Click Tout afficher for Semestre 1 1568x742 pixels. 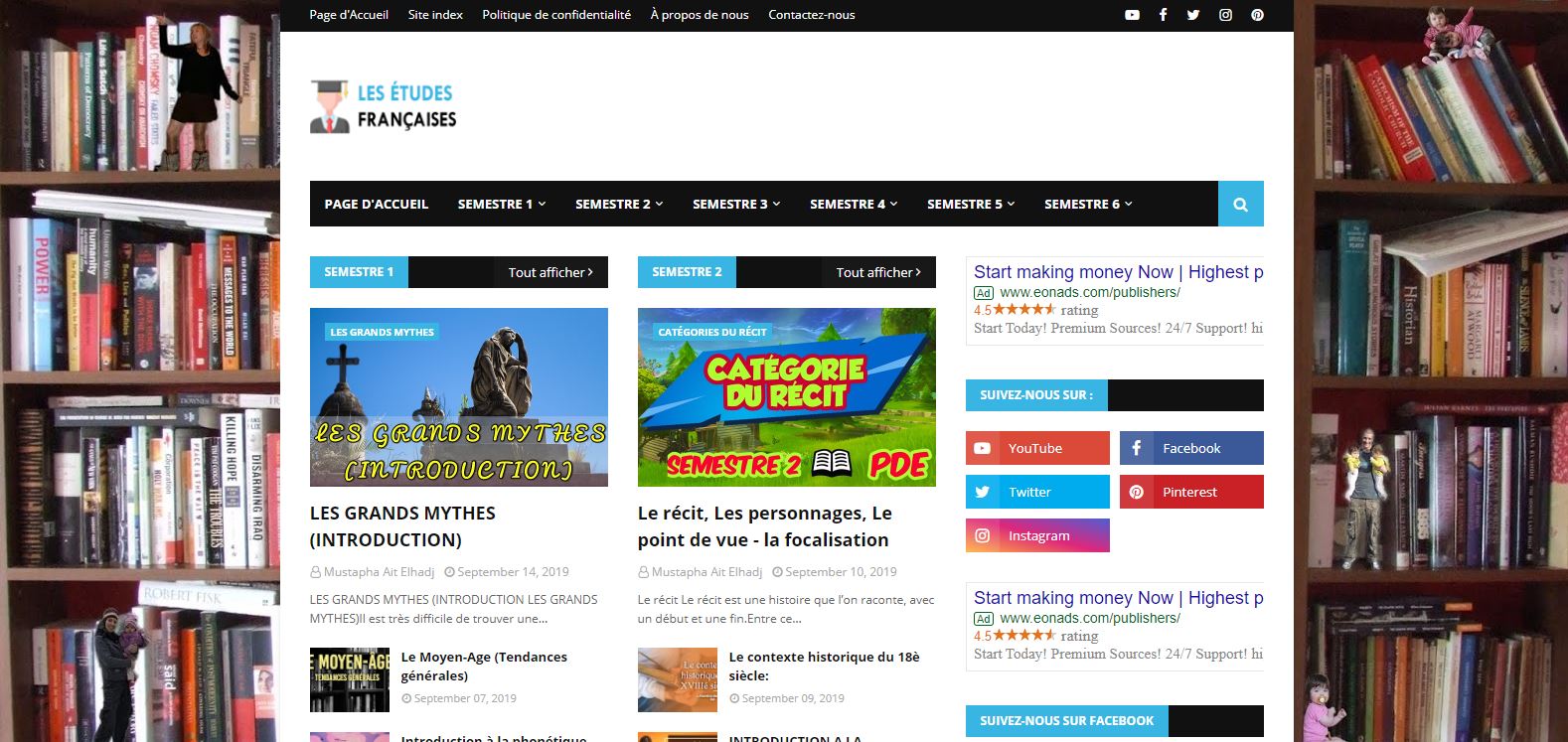pos(550,272)
